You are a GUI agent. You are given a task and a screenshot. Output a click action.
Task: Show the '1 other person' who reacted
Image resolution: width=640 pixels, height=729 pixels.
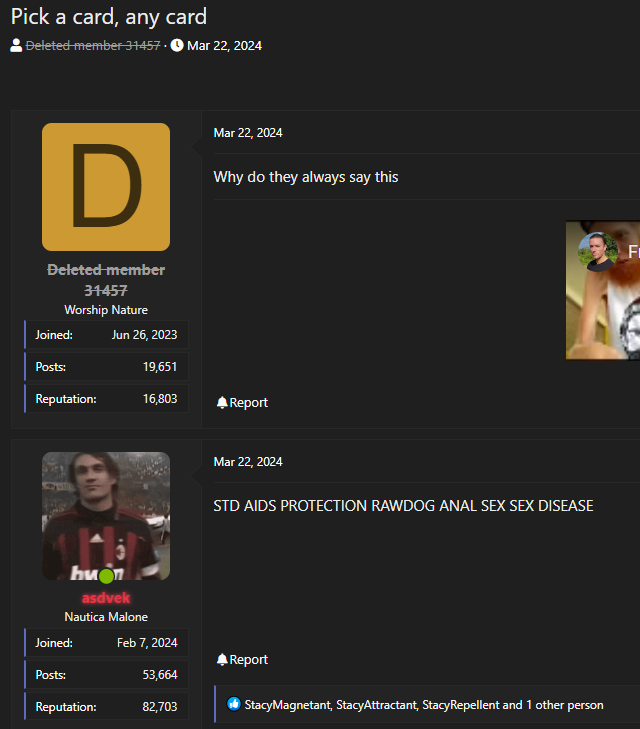566,704
